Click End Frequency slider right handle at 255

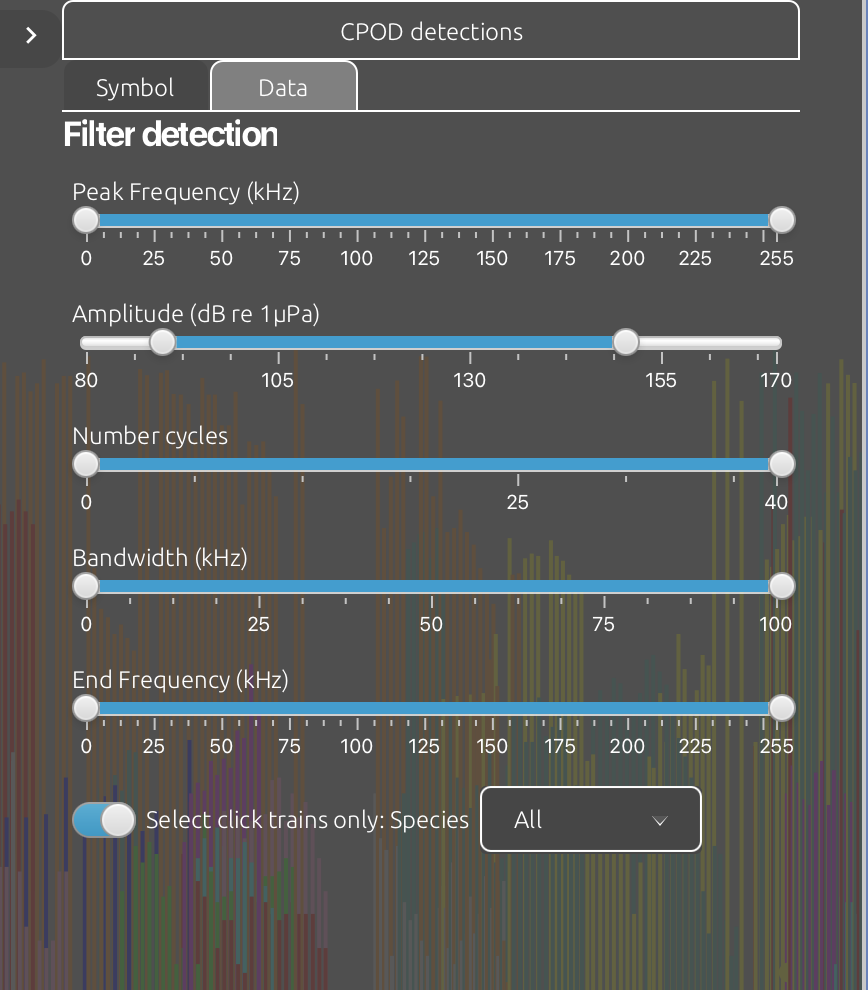click(x=782, y=708)
